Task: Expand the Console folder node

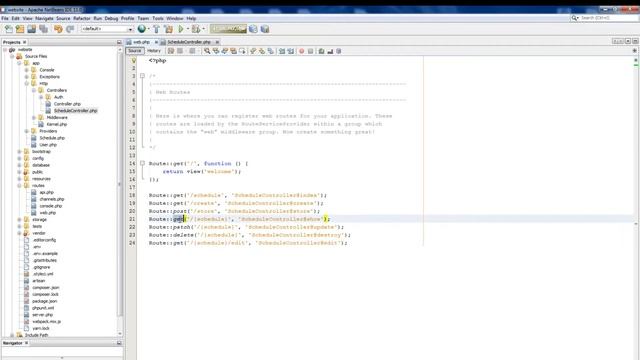Action: (x=27, y=70)
